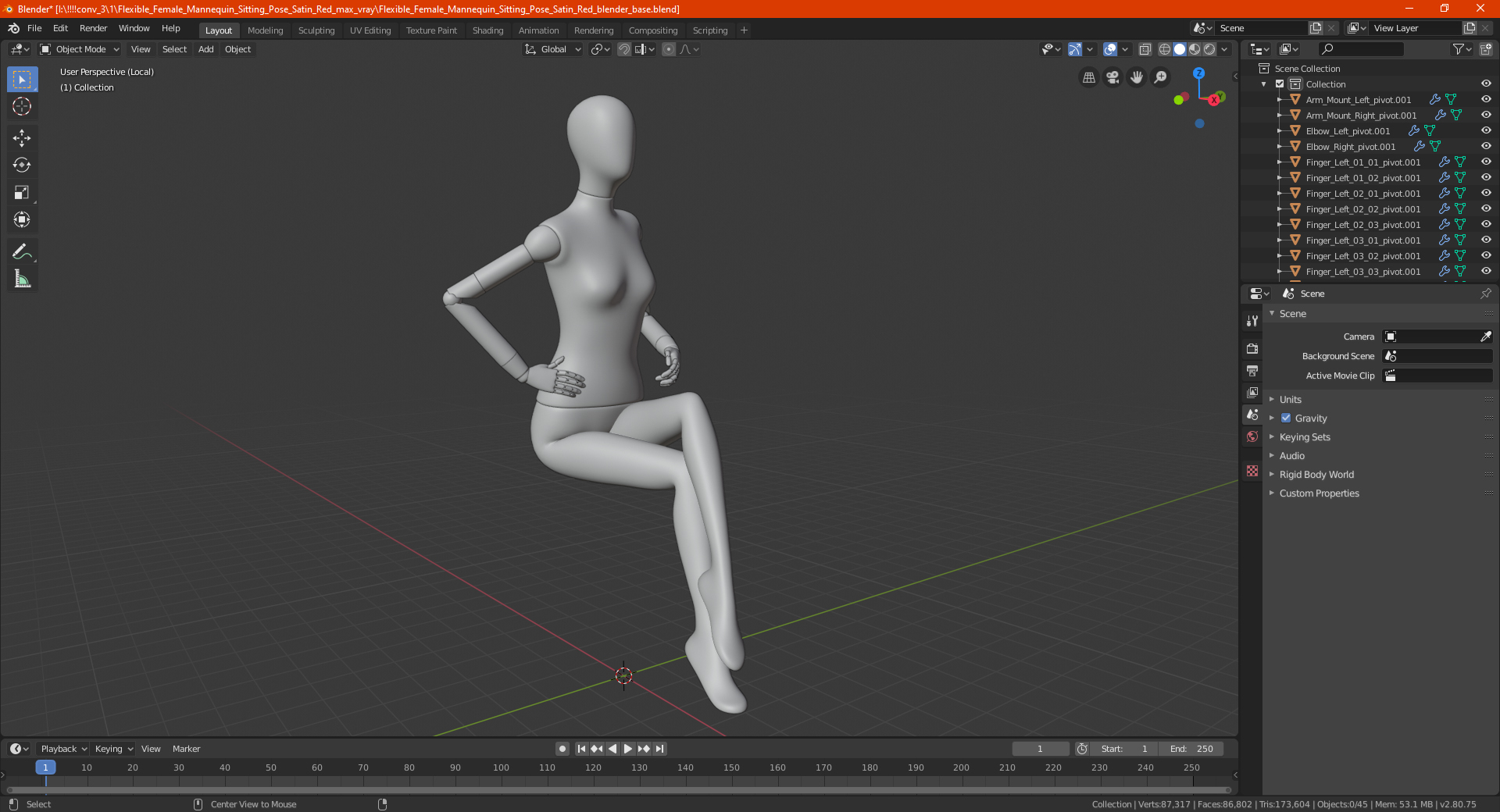Click the current frame number field

coord(1041,749)
